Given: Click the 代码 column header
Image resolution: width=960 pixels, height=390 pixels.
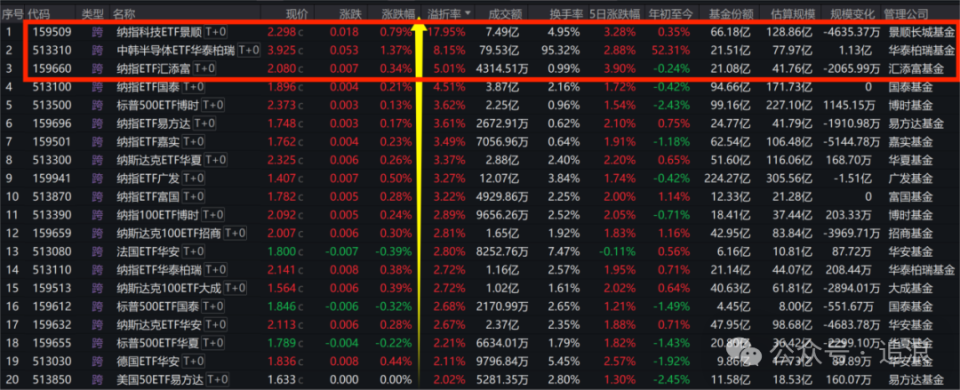Looking at the screenshot, I should (x=40, y=13).
